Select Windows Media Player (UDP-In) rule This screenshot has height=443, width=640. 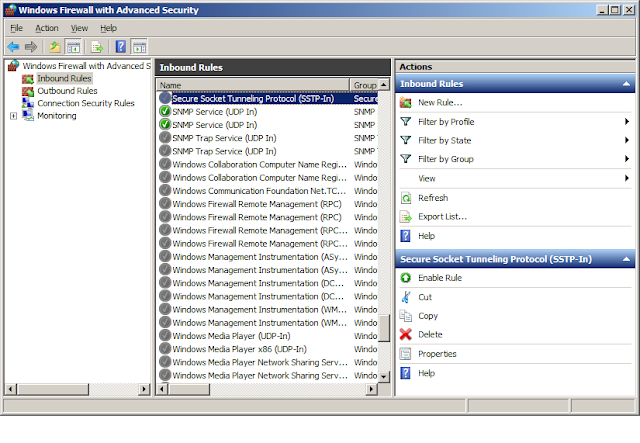click(267, 336)
